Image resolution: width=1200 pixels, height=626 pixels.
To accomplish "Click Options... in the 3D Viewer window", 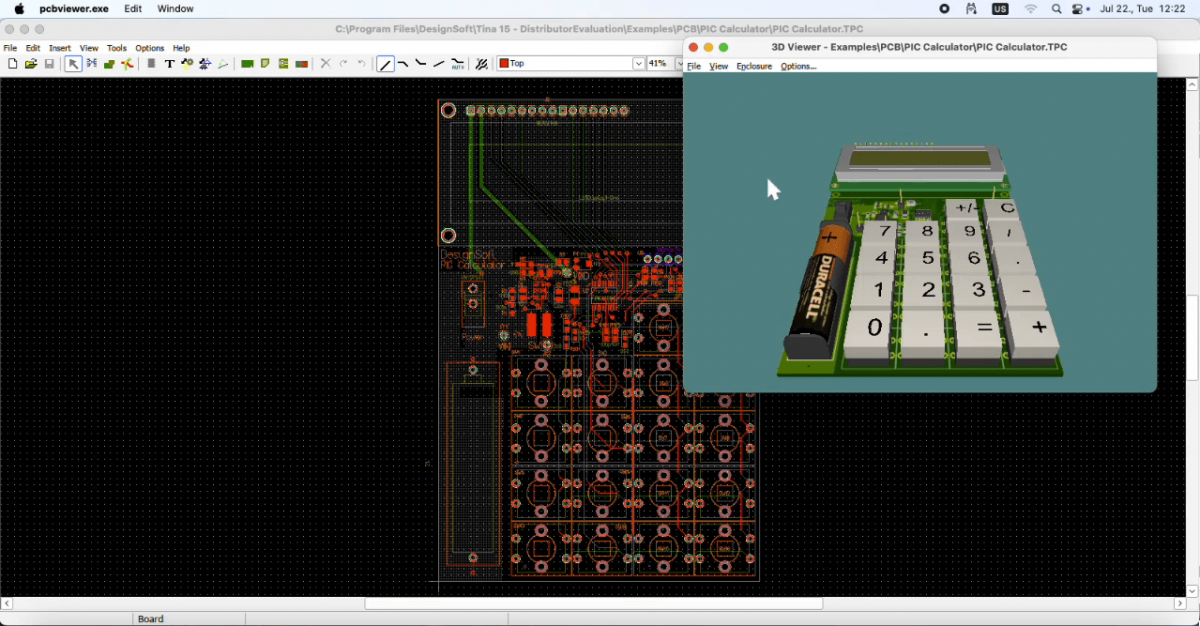I will click(x=797, y=66).
